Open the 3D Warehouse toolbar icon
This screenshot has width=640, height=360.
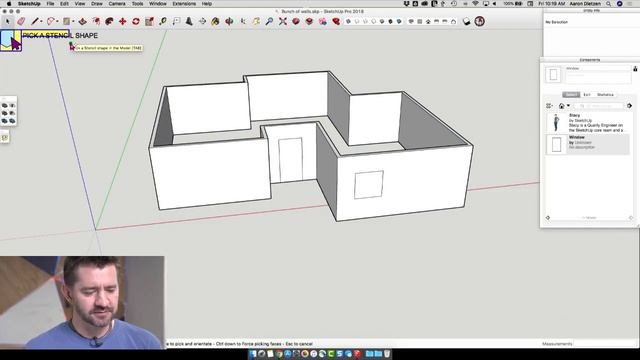tap(296, 21)
